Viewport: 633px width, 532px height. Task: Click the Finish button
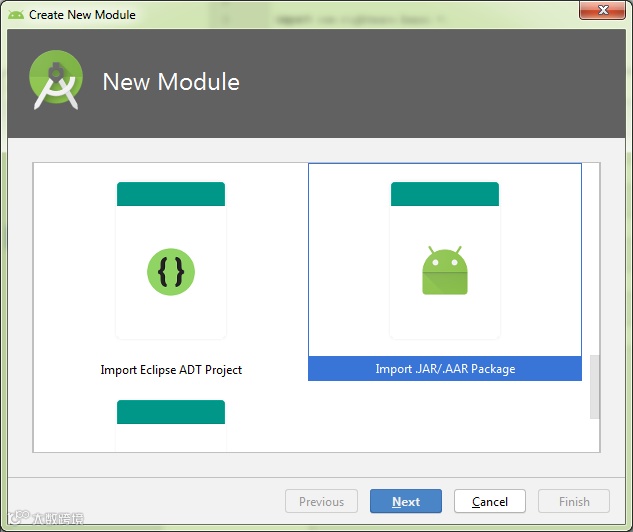click(574, 501)
